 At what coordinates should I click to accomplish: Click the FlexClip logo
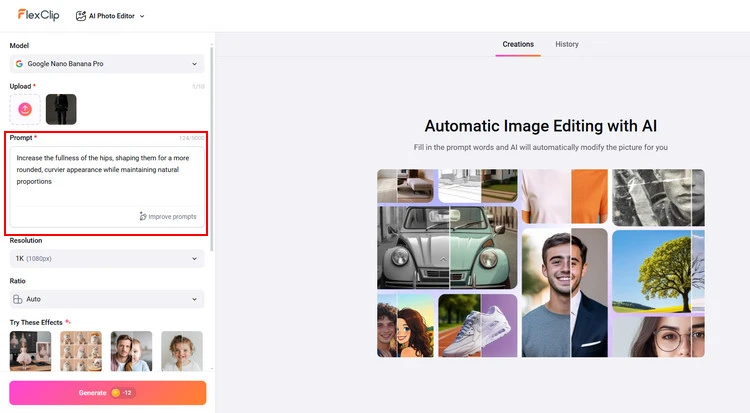click(38, 15)
